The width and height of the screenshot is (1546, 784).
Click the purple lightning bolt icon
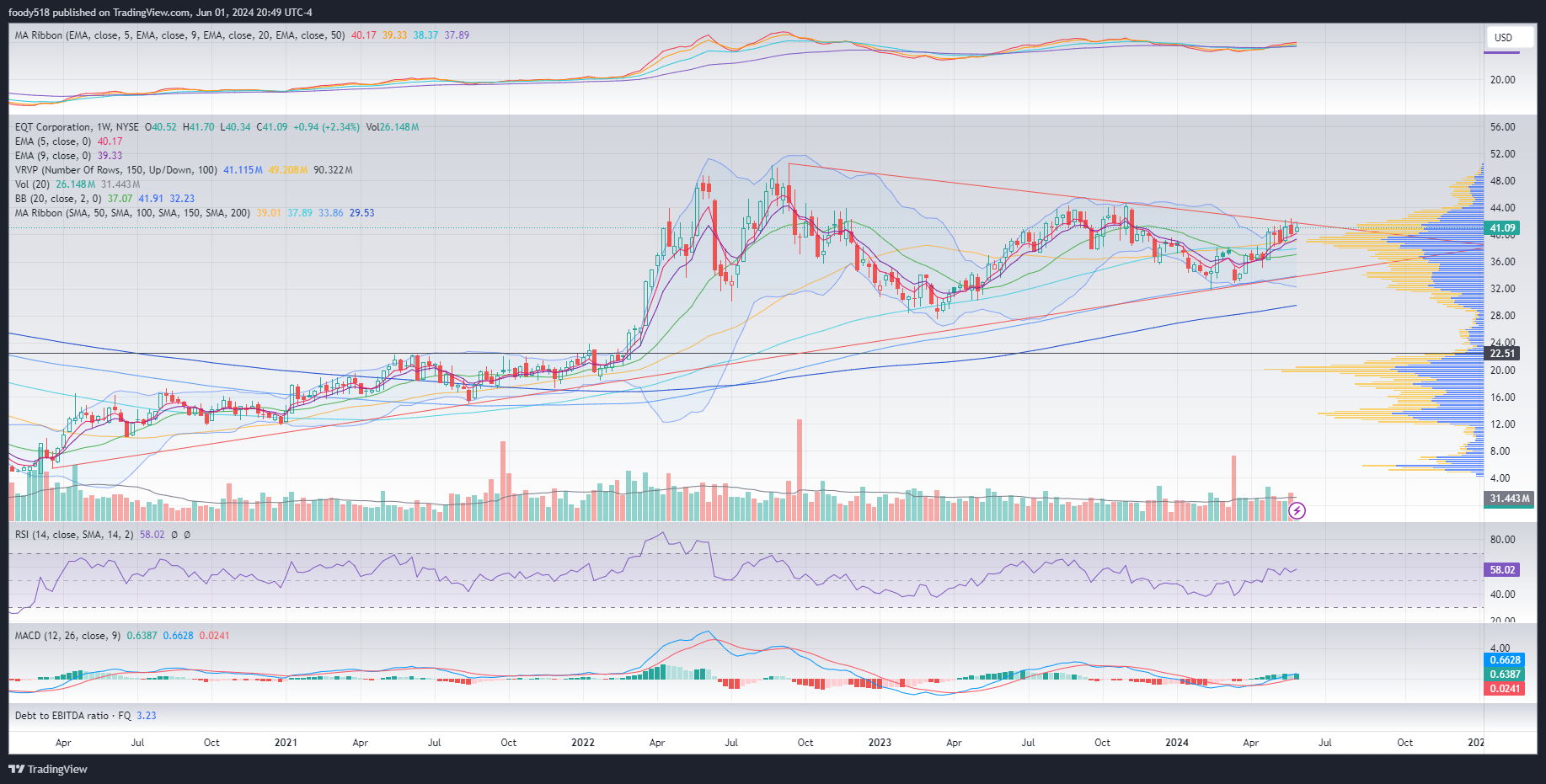click(x=1297, y=510)
